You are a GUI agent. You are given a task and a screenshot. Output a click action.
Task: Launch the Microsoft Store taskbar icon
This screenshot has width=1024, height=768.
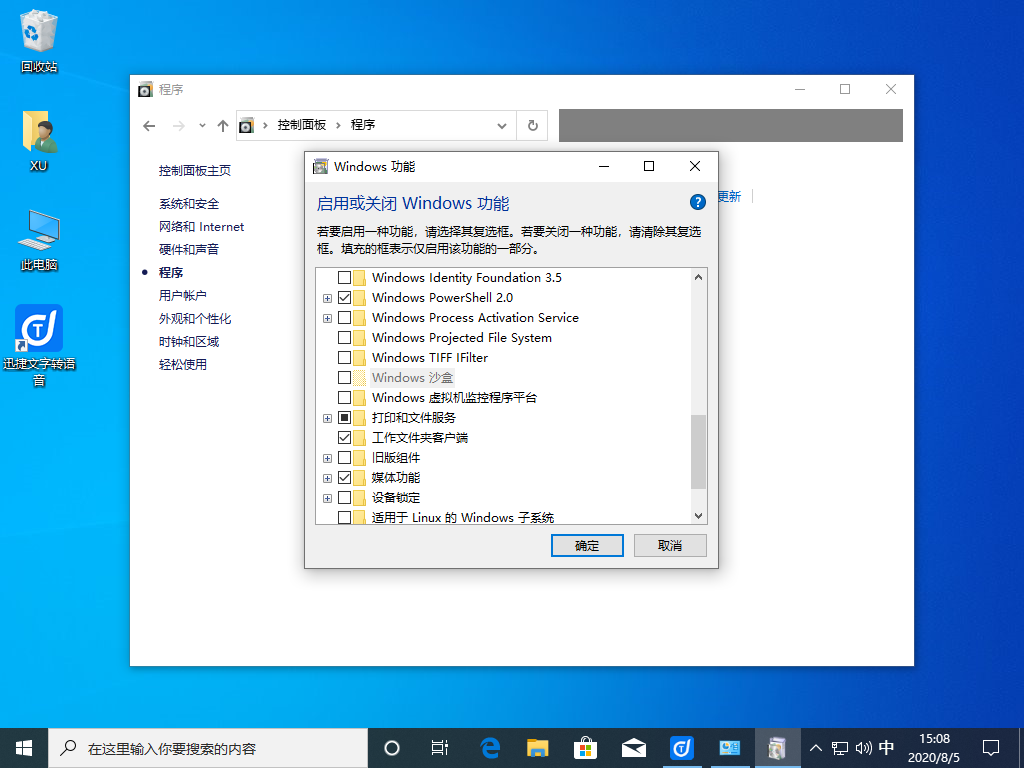coord(585,747)
